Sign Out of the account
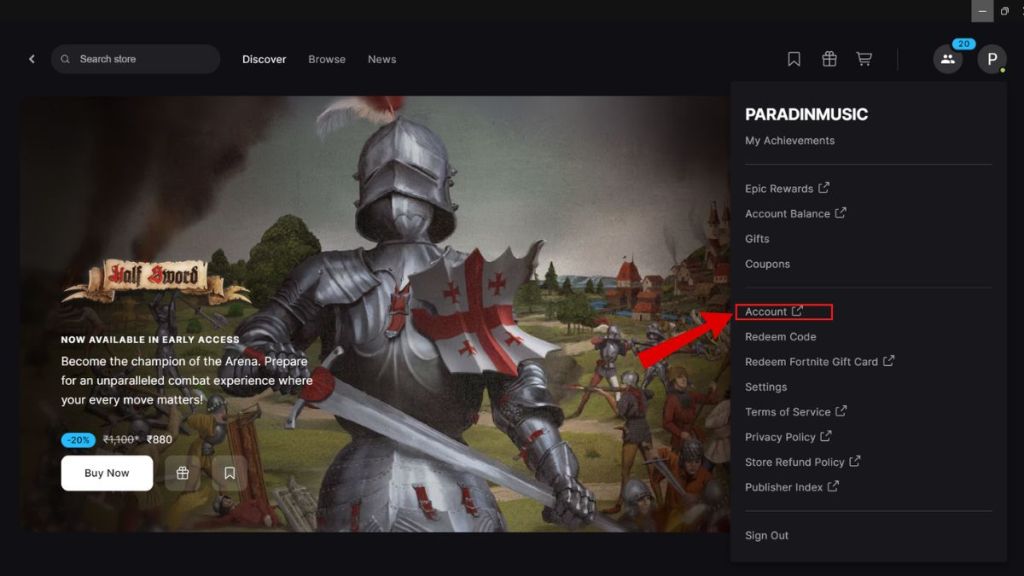Screen dimensions: 1024x576 click(766, 535)
